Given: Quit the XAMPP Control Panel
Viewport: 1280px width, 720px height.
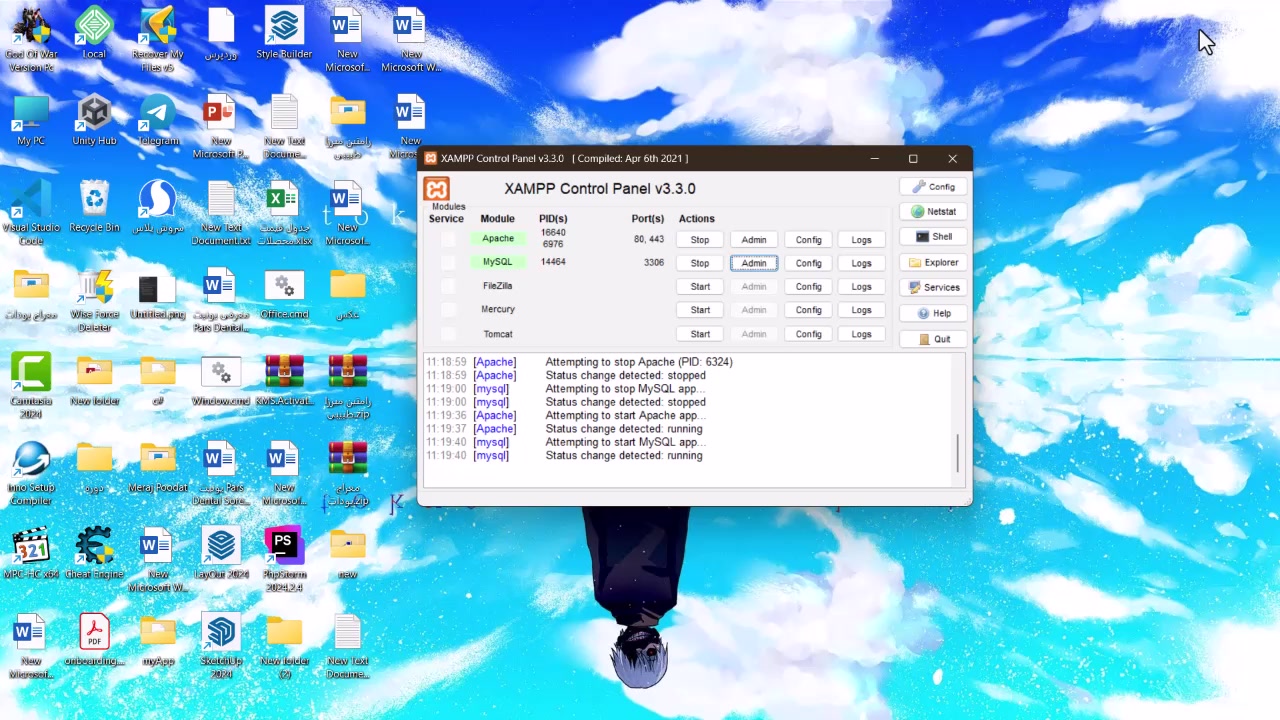Looking at the screenshot, I should 933,340.
